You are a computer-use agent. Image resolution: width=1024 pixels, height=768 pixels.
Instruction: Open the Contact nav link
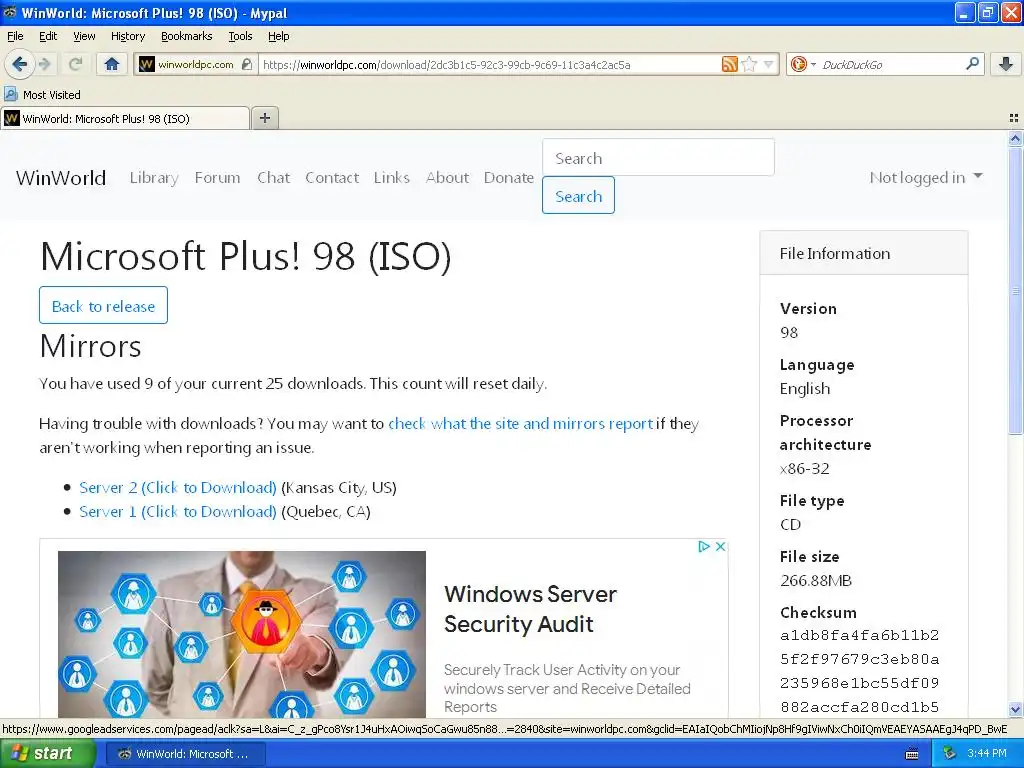click(332, 178)
